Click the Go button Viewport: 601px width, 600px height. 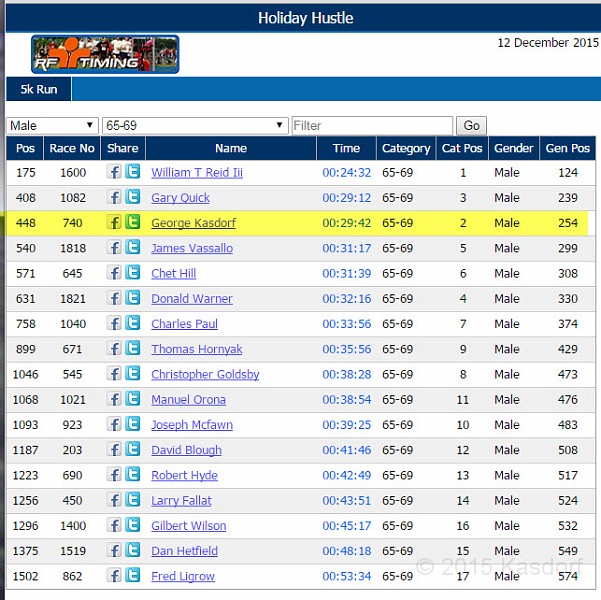coord(471,126)
